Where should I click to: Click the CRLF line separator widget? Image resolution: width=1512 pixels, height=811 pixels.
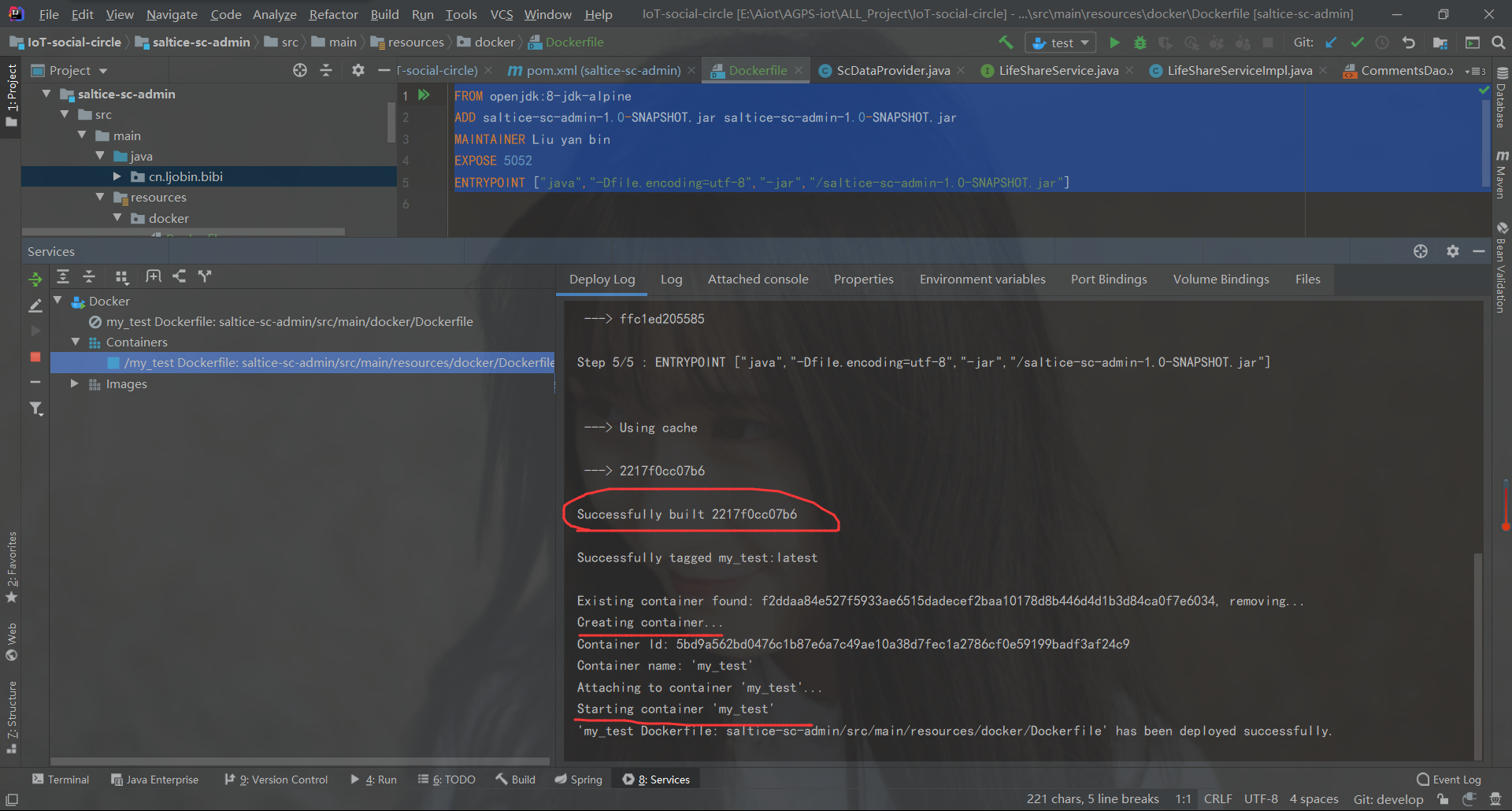click(x=1217, y=799)
